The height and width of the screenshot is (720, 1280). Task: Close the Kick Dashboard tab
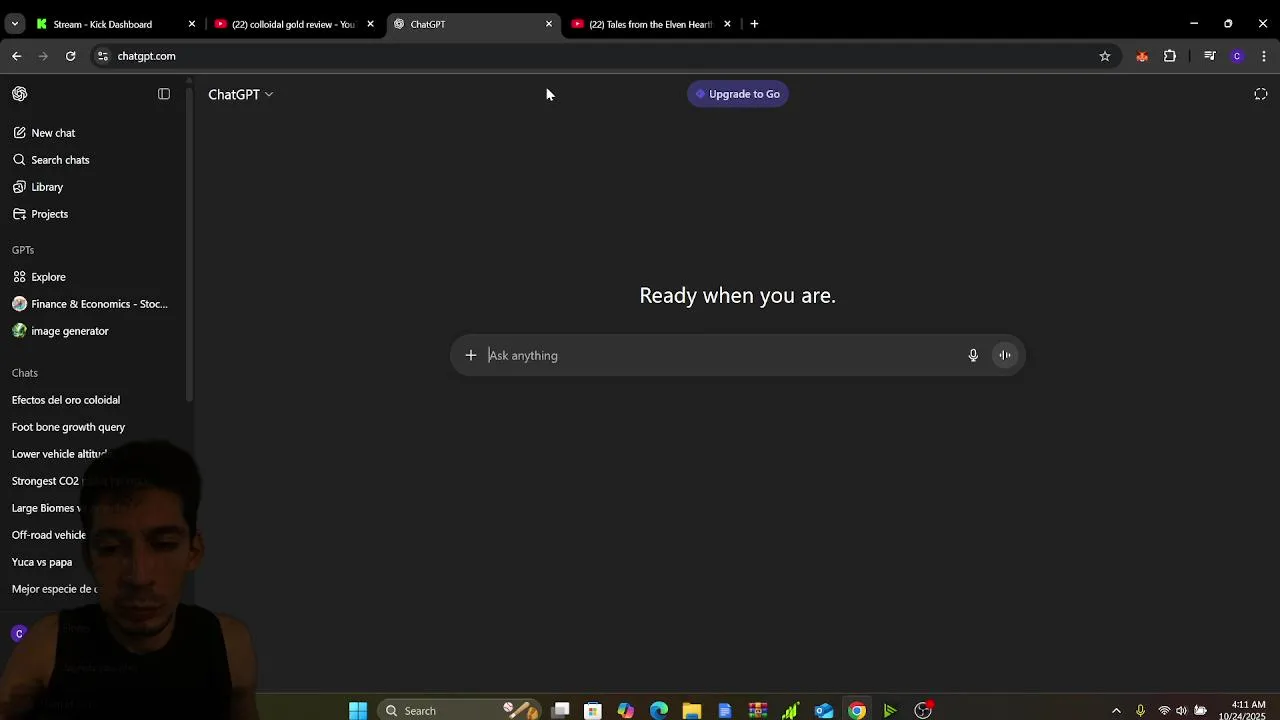[x=192, y=24]
